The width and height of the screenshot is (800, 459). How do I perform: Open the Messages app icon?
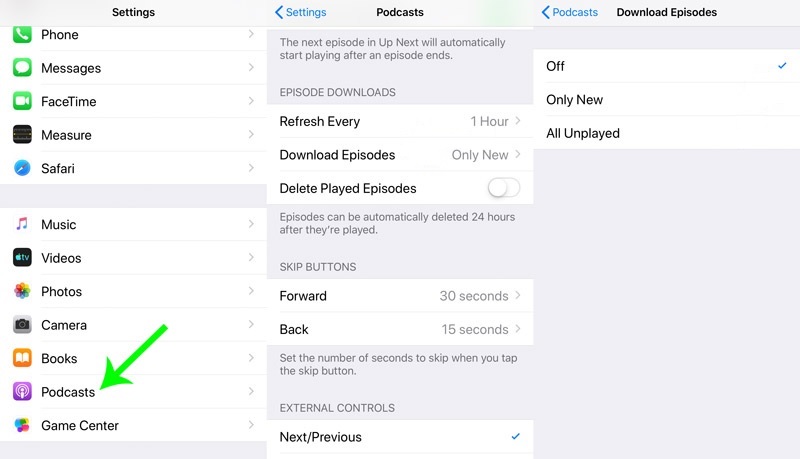(22, 68)
